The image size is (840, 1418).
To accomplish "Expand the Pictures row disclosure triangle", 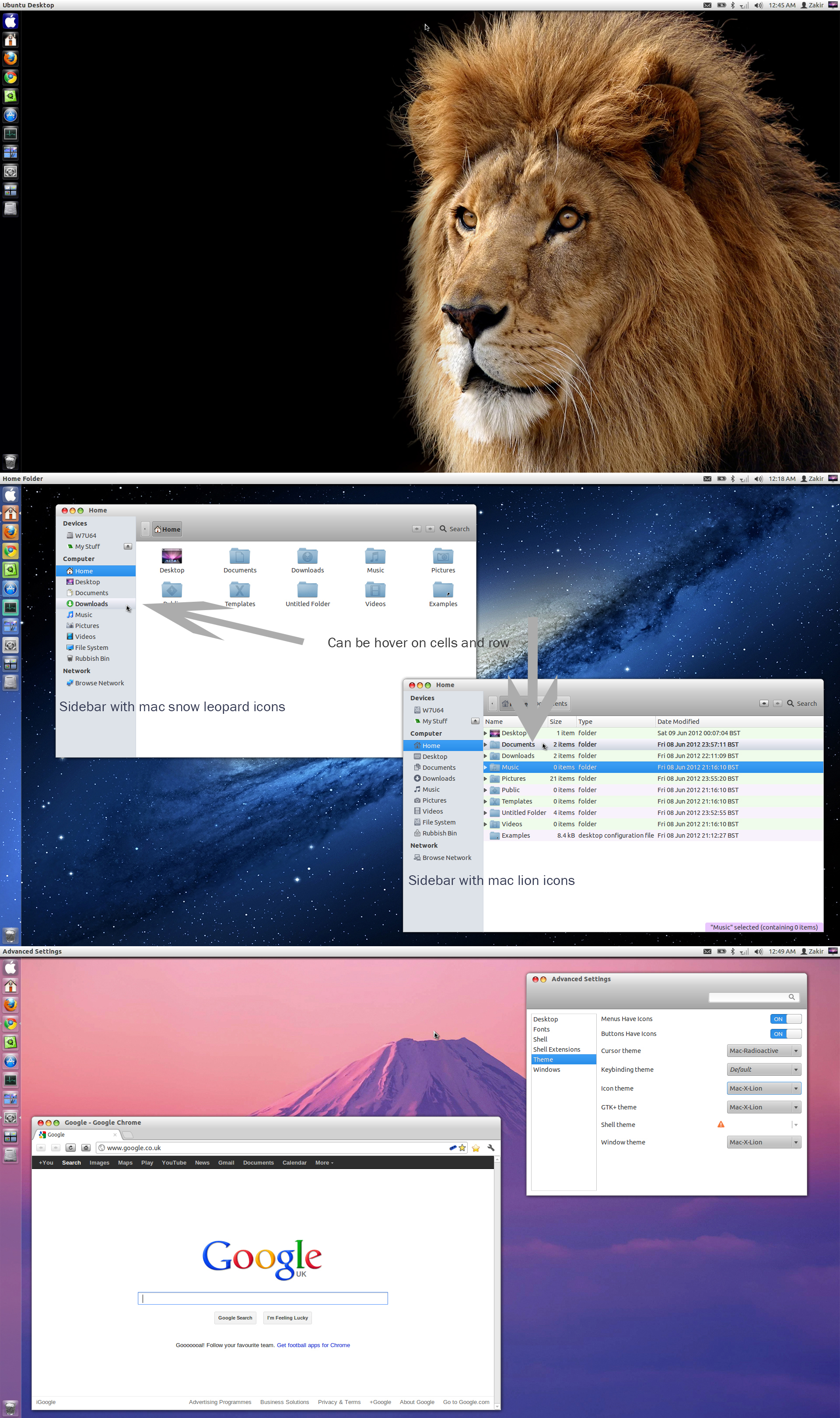I will 485,778.
